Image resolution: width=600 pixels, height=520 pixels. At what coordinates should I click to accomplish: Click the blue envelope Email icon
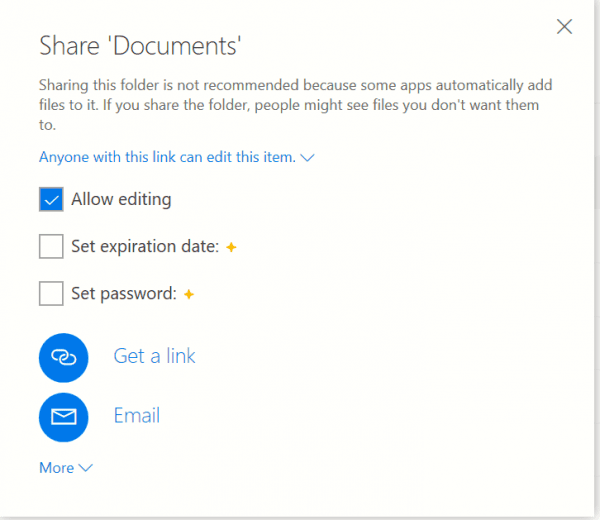[x=64, y=416]
